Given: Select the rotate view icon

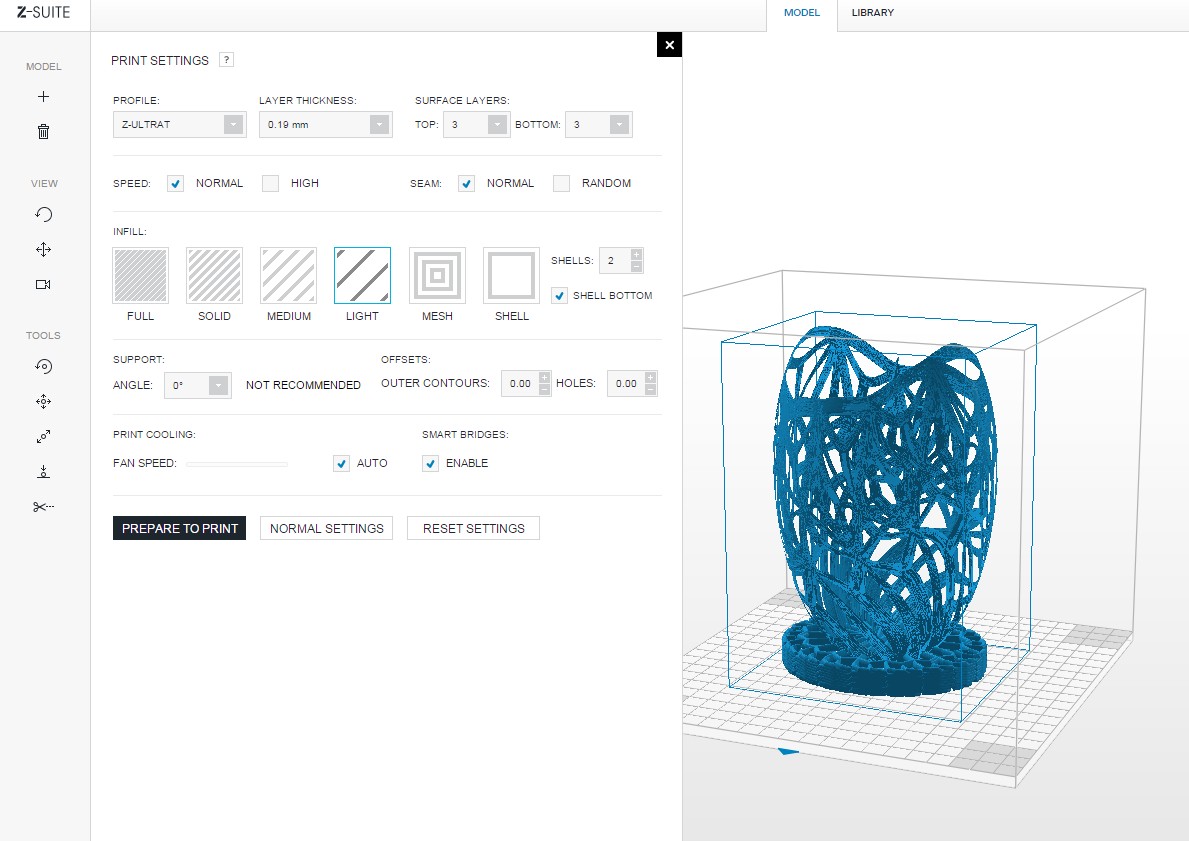Looking at the screenshot, I should [x=43, y=214].
